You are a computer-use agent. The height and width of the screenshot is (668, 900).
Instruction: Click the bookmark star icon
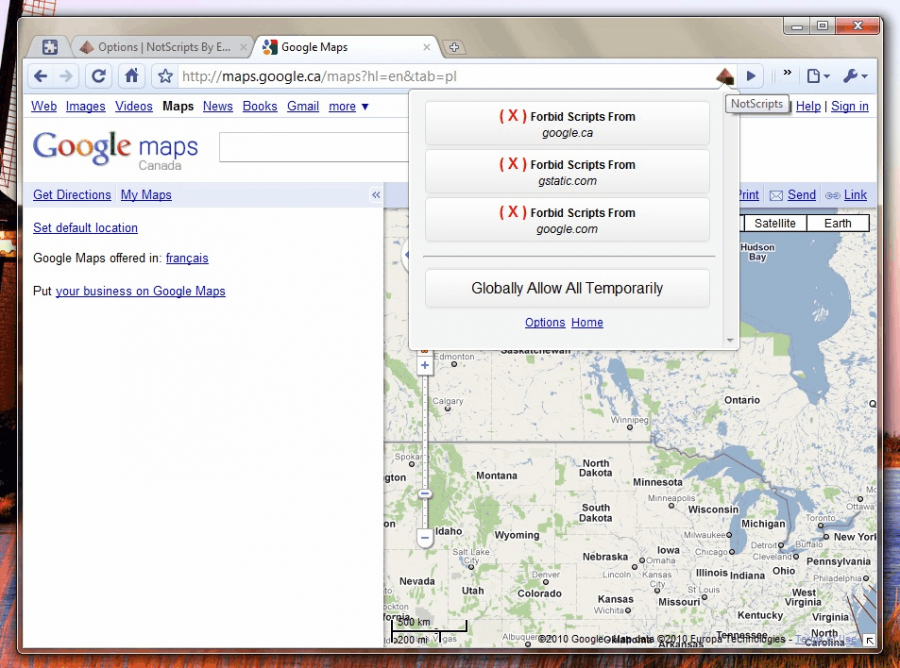coord(166,76)
